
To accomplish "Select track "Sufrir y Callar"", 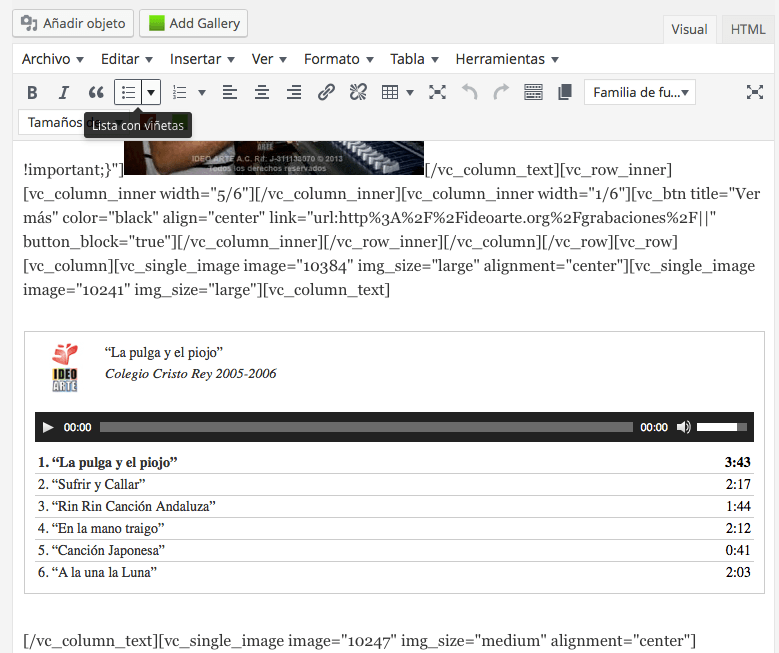I will [394, 485].
